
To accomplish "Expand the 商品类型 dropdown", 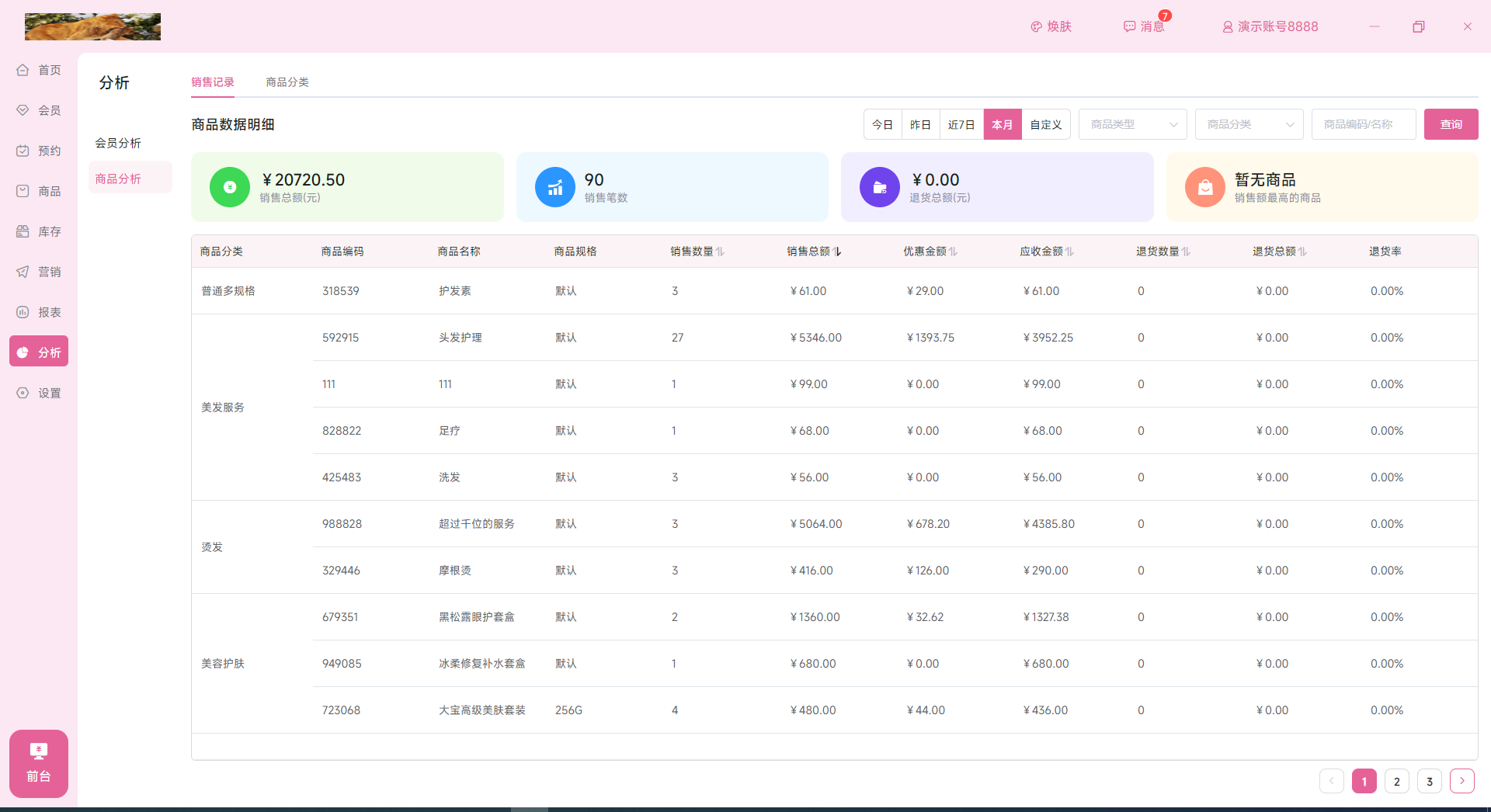I will pos(1133,124).
